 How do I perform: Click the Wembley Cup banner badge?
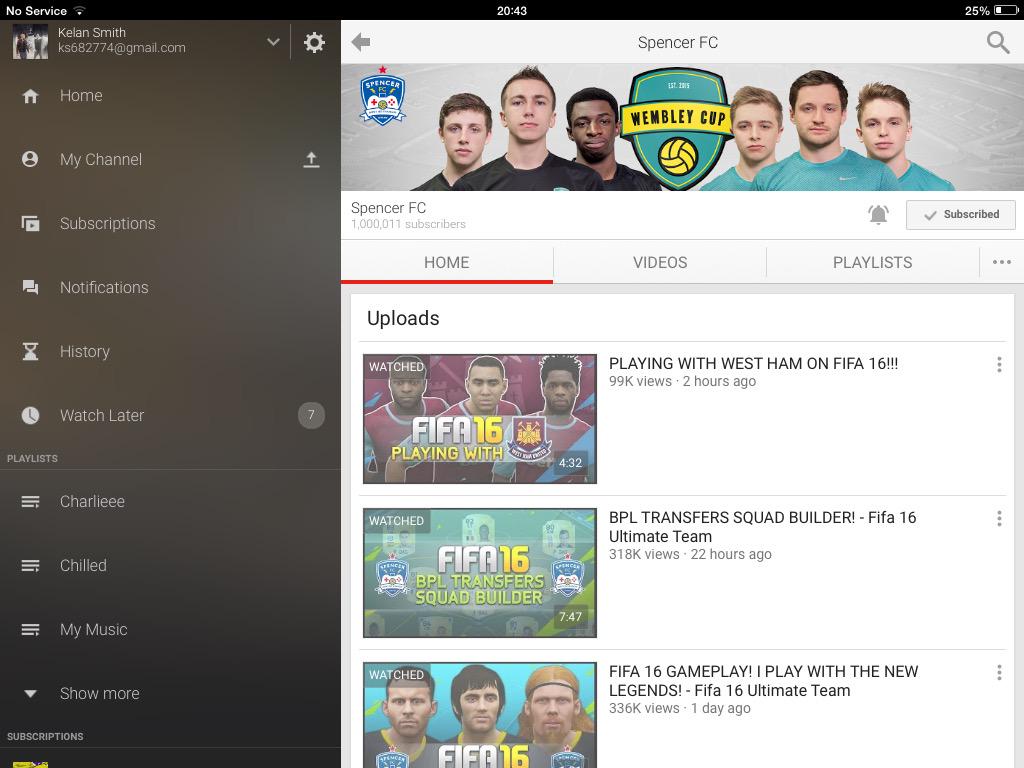677,129
